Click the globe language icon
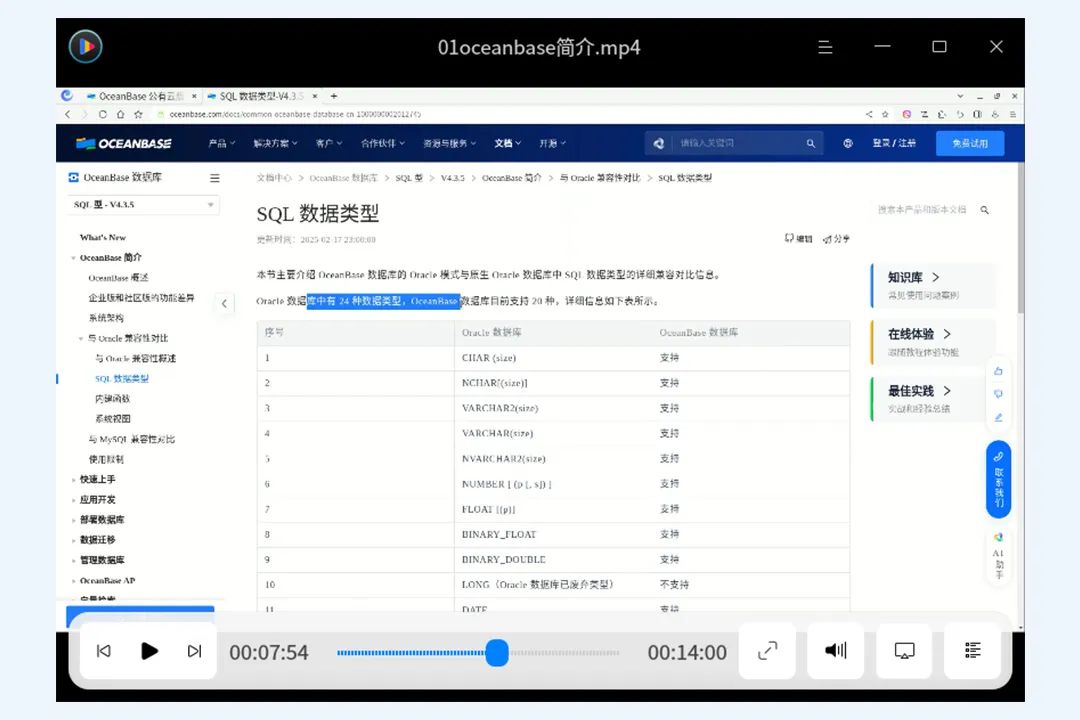1080x720 pixels. pyautogui.click(x=848, y=143)
